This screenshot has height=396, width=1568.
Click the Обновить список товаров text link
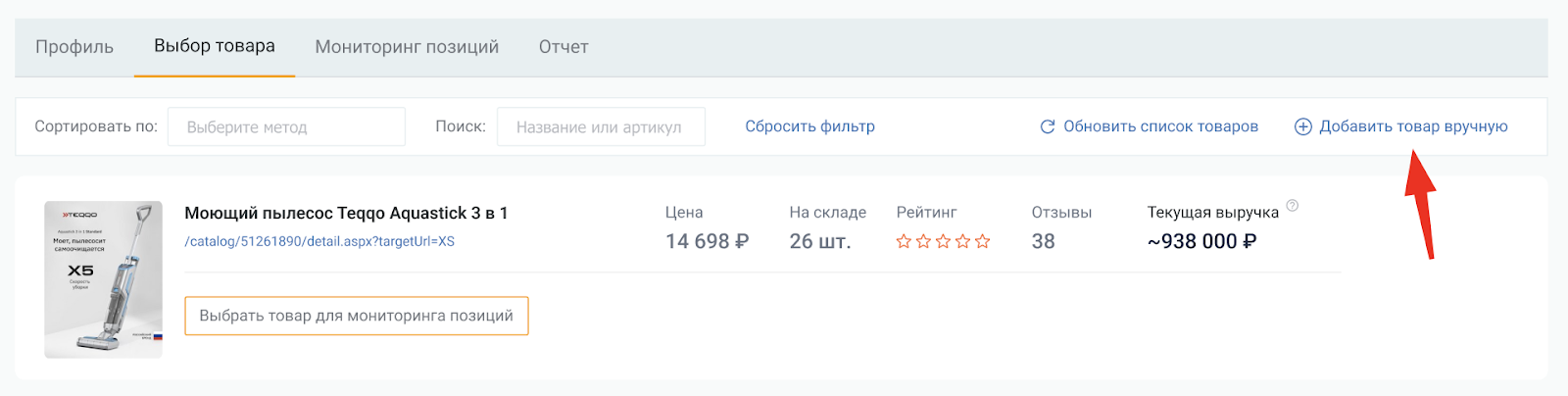[1160, 126]
